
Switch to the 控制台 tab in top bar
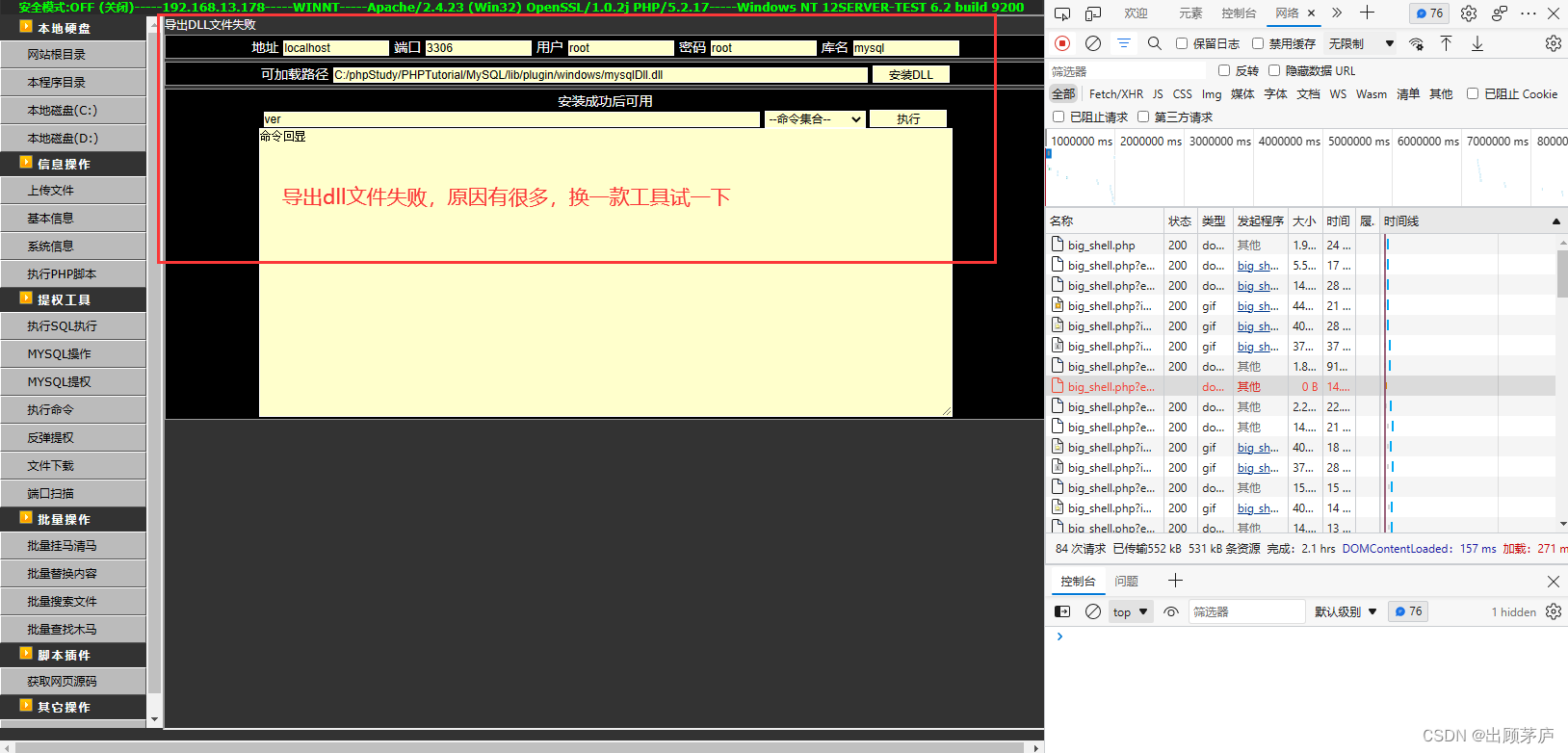point(1239,13)
